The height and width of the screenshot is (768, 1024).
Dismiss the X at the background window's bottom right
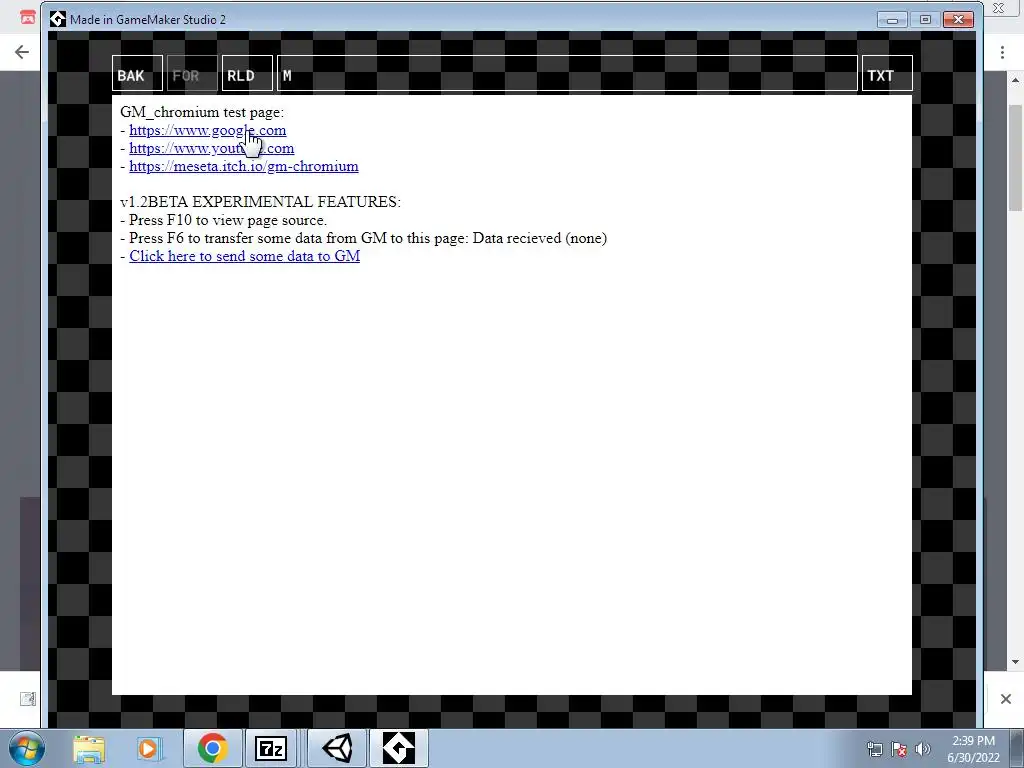1006,699
